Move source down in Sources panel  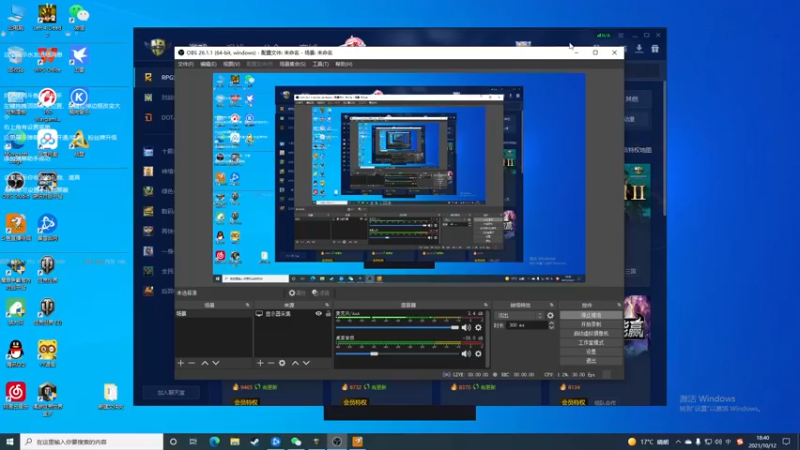click(306, 363)
